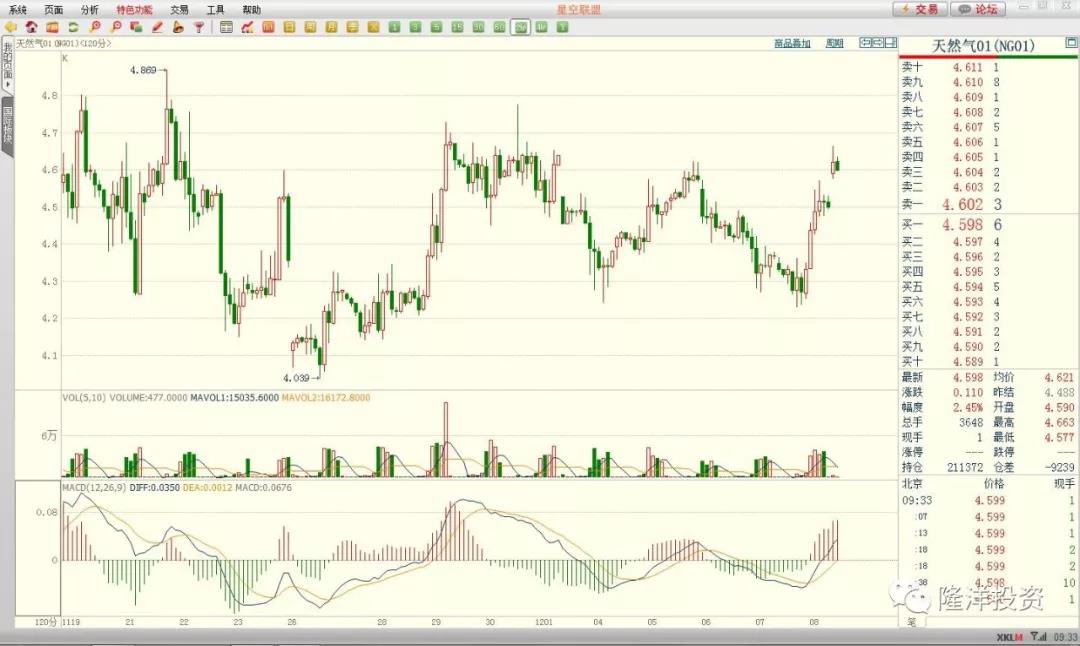Click the last green T period button
The height and width of the screenshot is (646, 1080).
562,27
